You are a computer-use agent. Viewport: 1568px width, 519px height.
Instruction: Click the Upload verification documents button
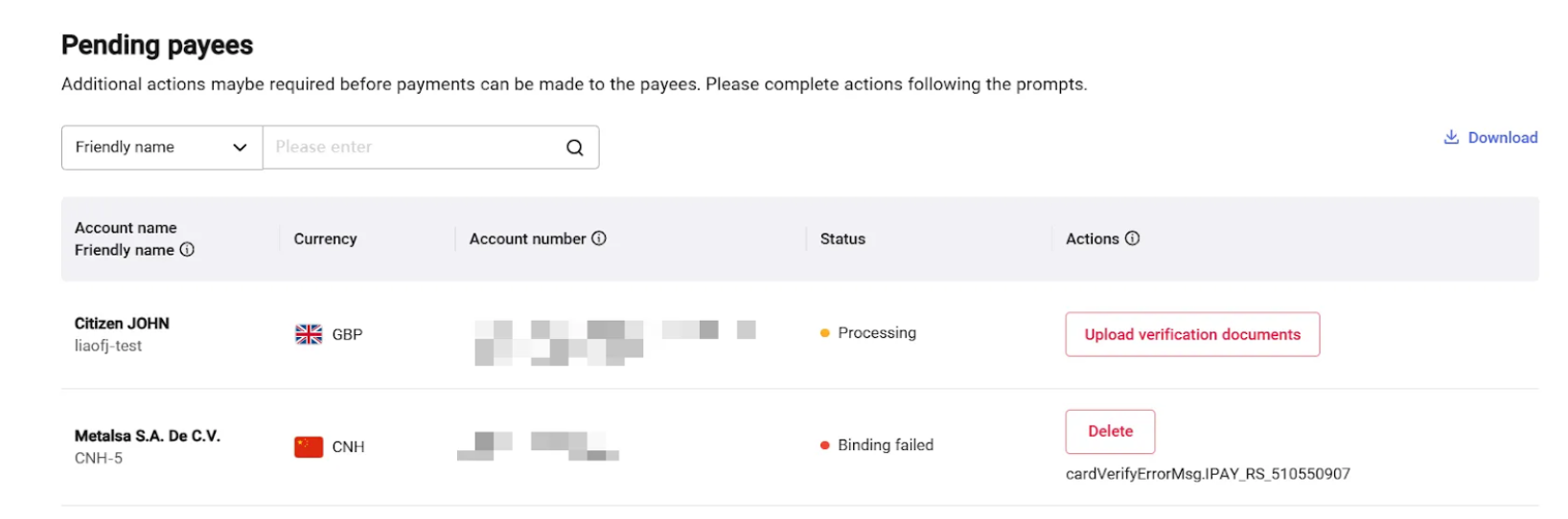[1192, 334]
